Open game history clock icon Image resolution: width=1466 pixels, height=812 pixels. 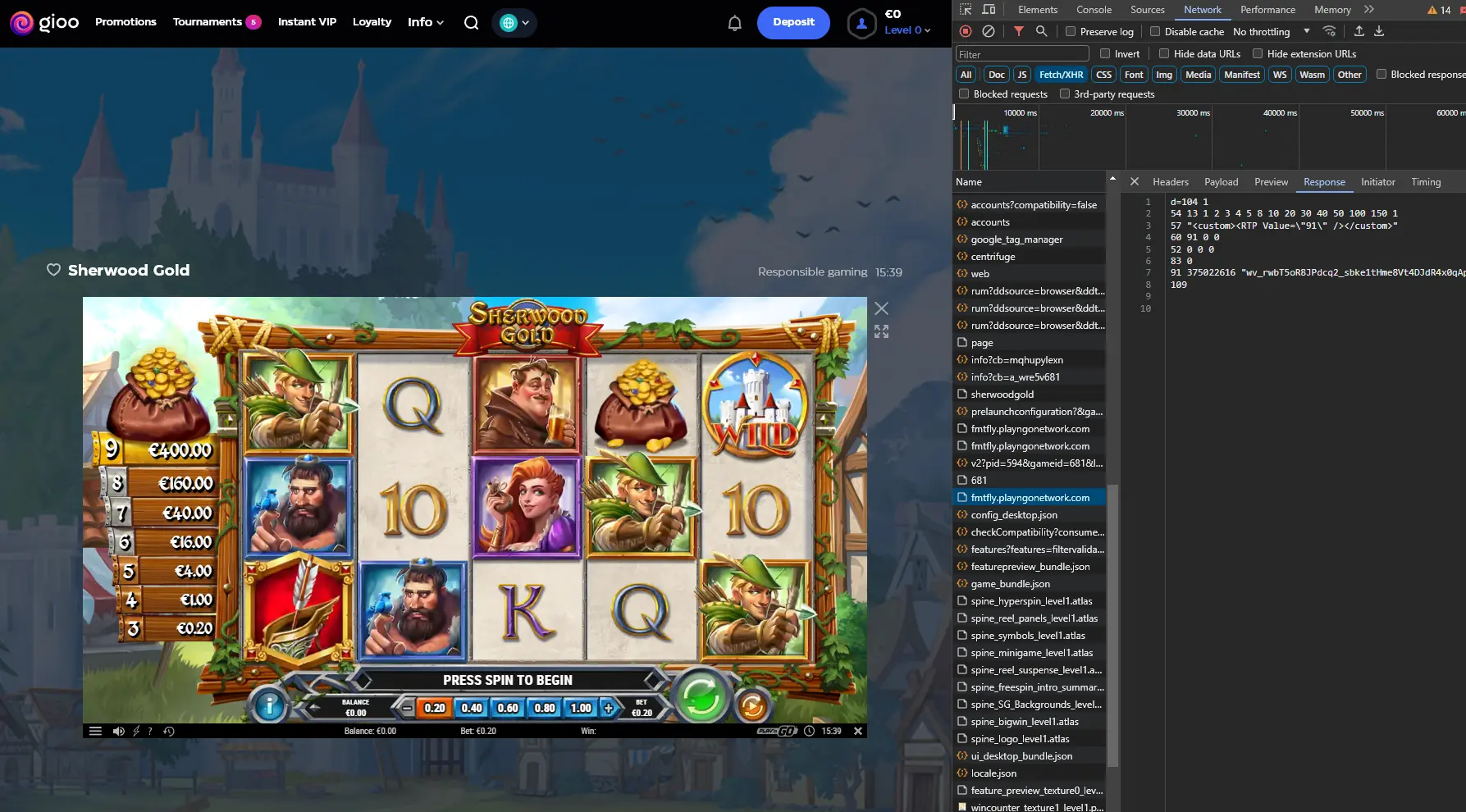pyautogui.click(x=169, y=731)
